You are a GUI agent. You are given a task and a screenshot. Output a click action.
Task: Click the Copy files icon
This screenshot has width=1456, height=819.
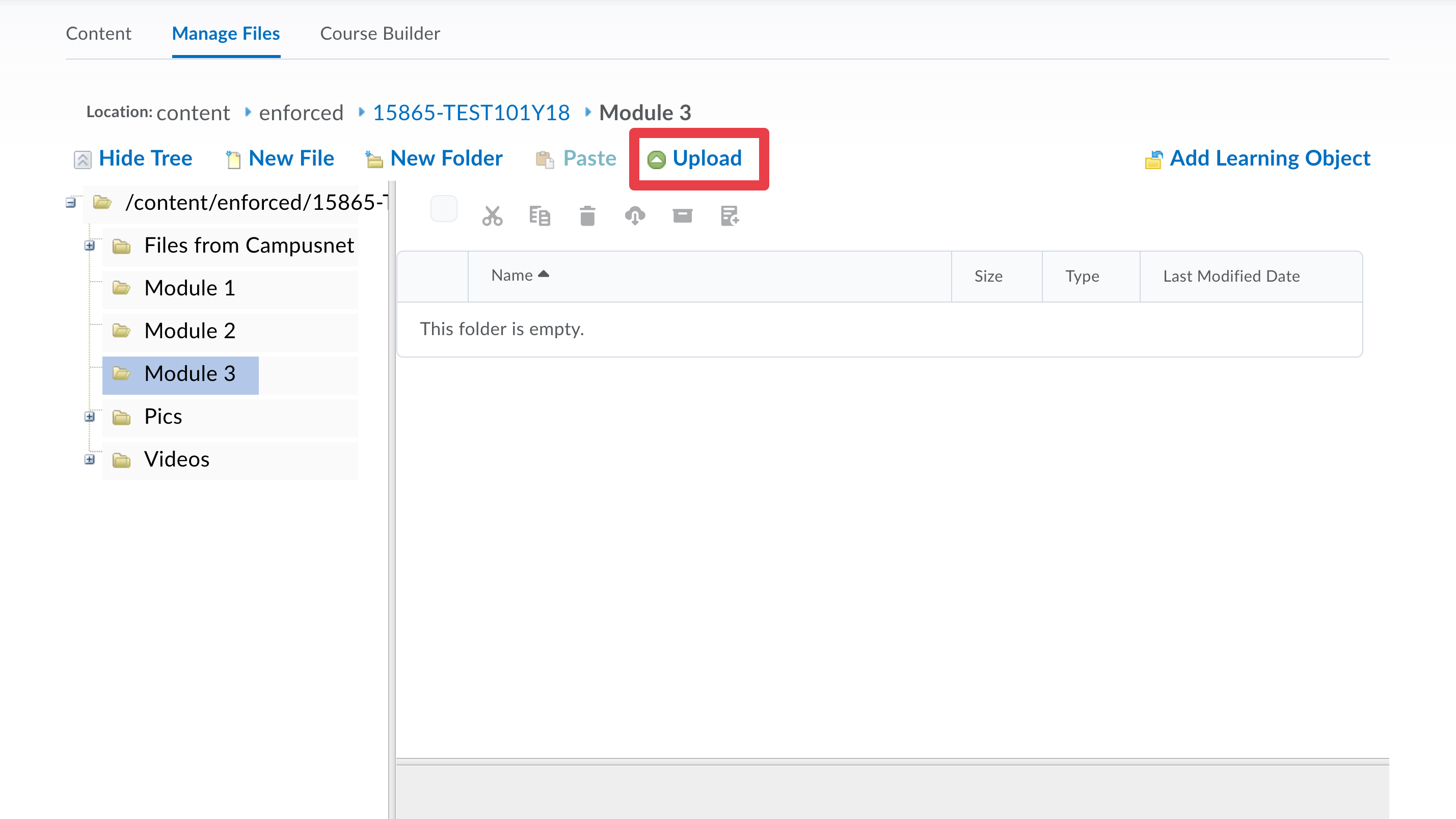coord(539,216)
